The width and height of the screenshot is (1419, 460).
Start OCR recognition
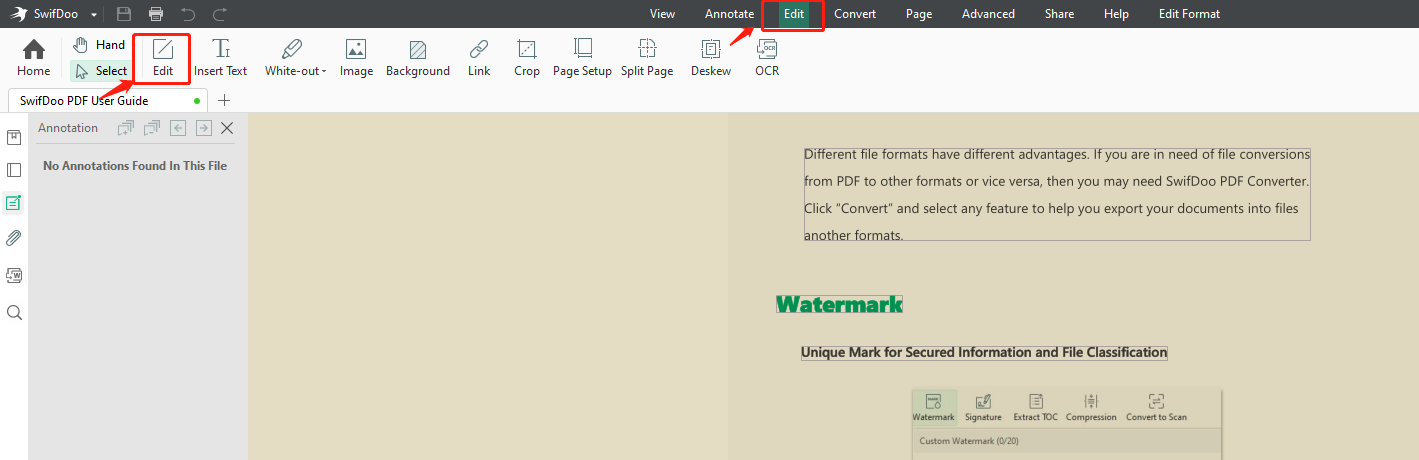(767, 58)
